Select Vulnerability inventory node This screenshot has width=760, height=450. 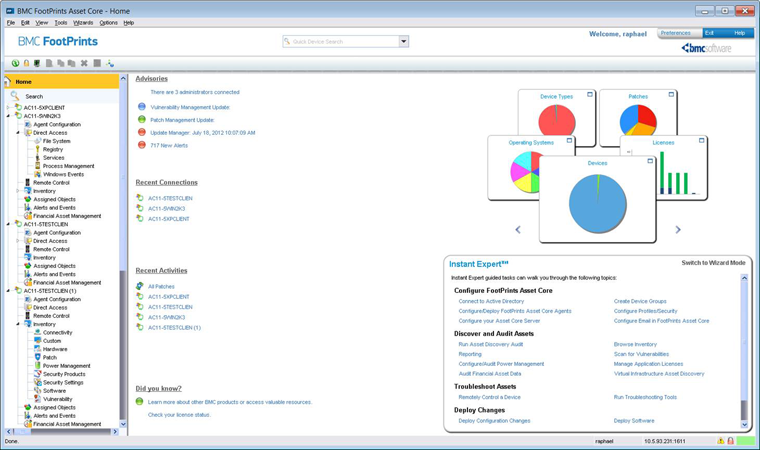57,399
